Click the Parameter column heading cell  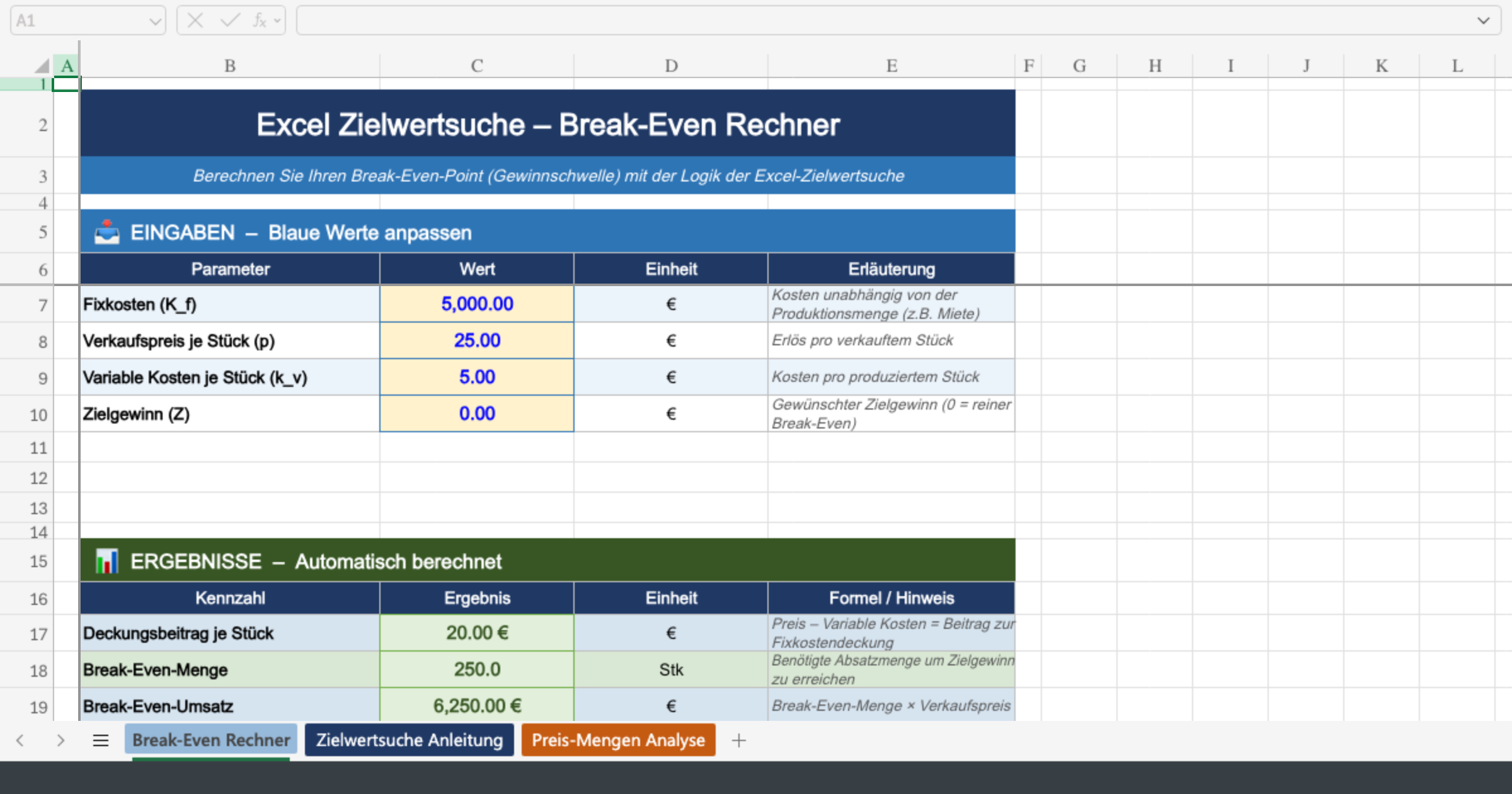230,269
